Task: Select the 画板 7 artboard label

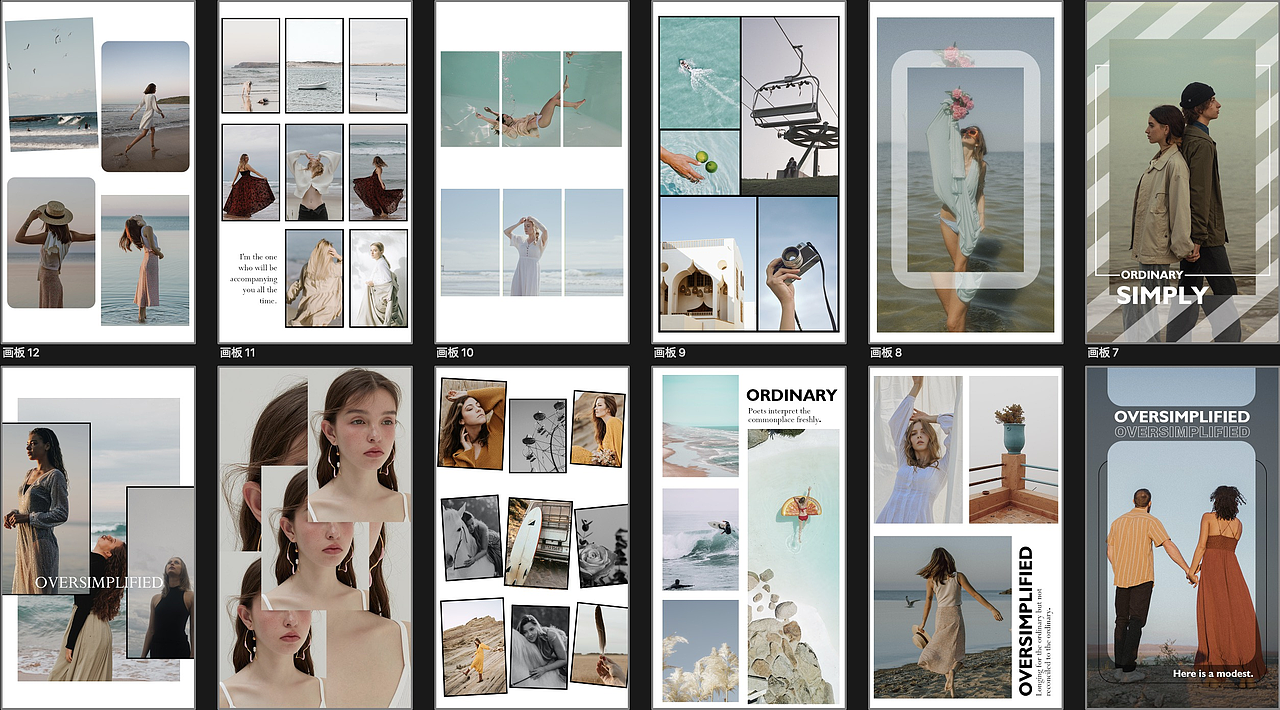Action: pyautogui.click(x=1104, y=352)
